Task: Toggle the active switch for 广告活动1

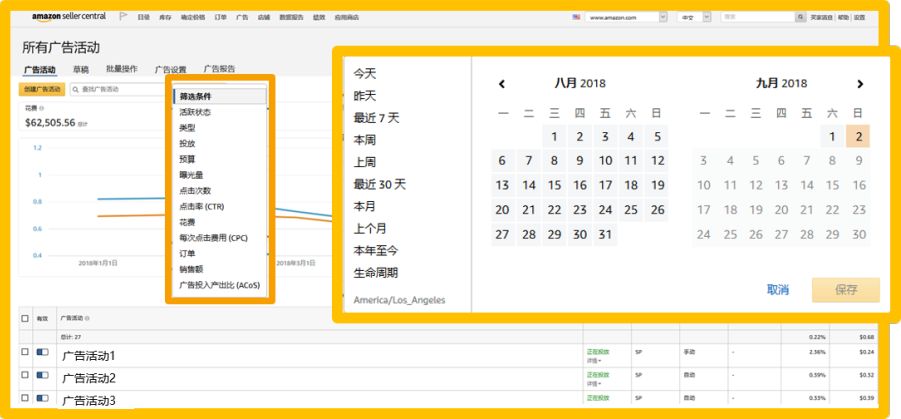Action: (42, 353)
